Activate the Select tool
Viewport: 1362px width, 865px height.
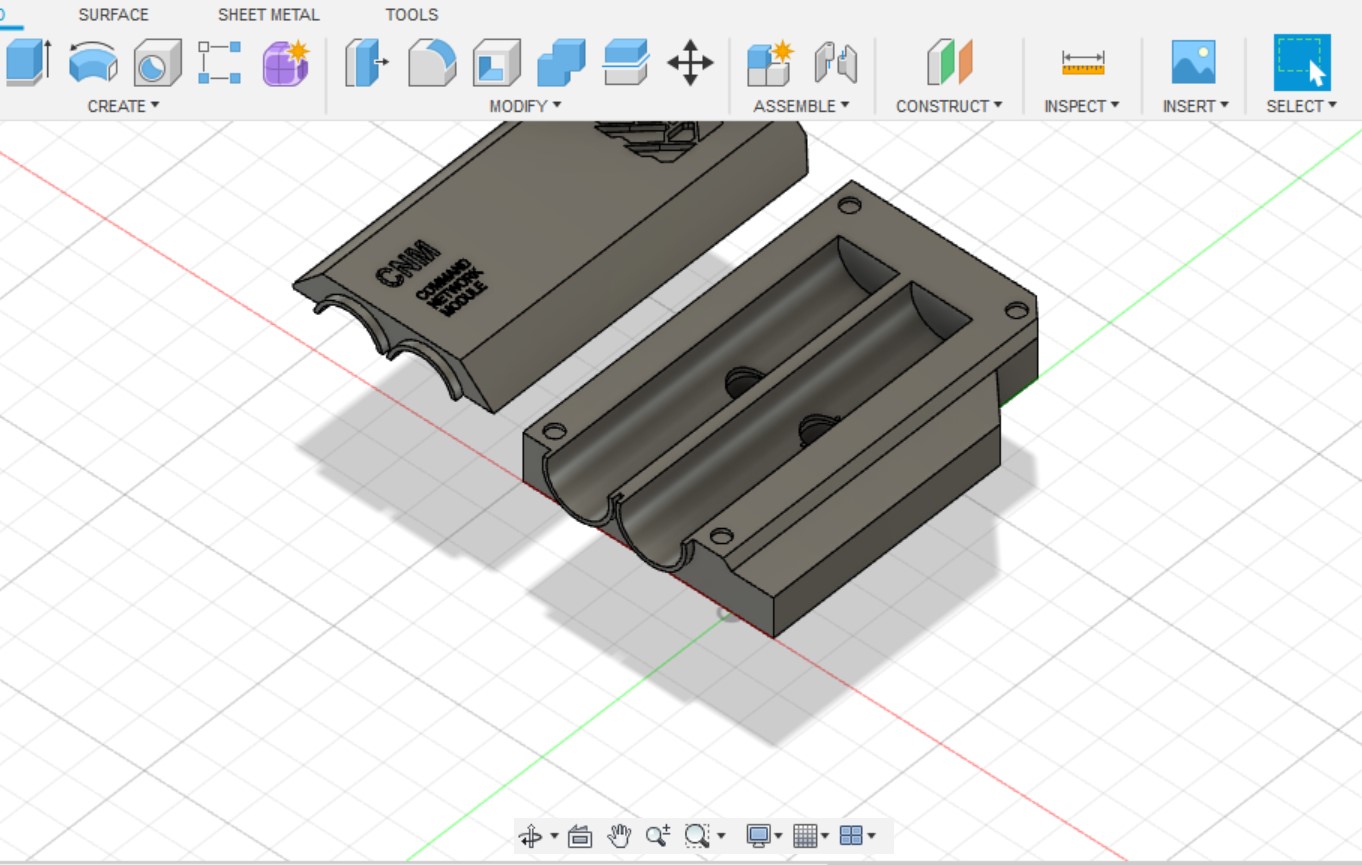coord(1302,63)
